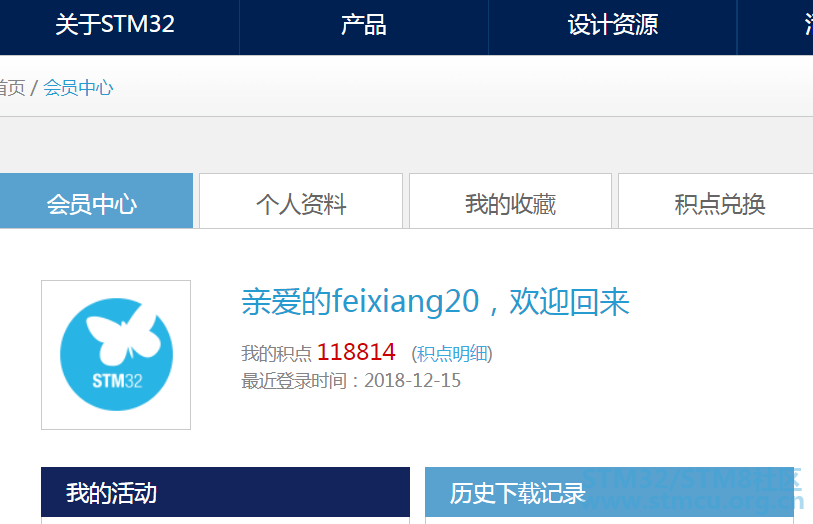Click the 历史下载记录 section header

pos(609,492)
